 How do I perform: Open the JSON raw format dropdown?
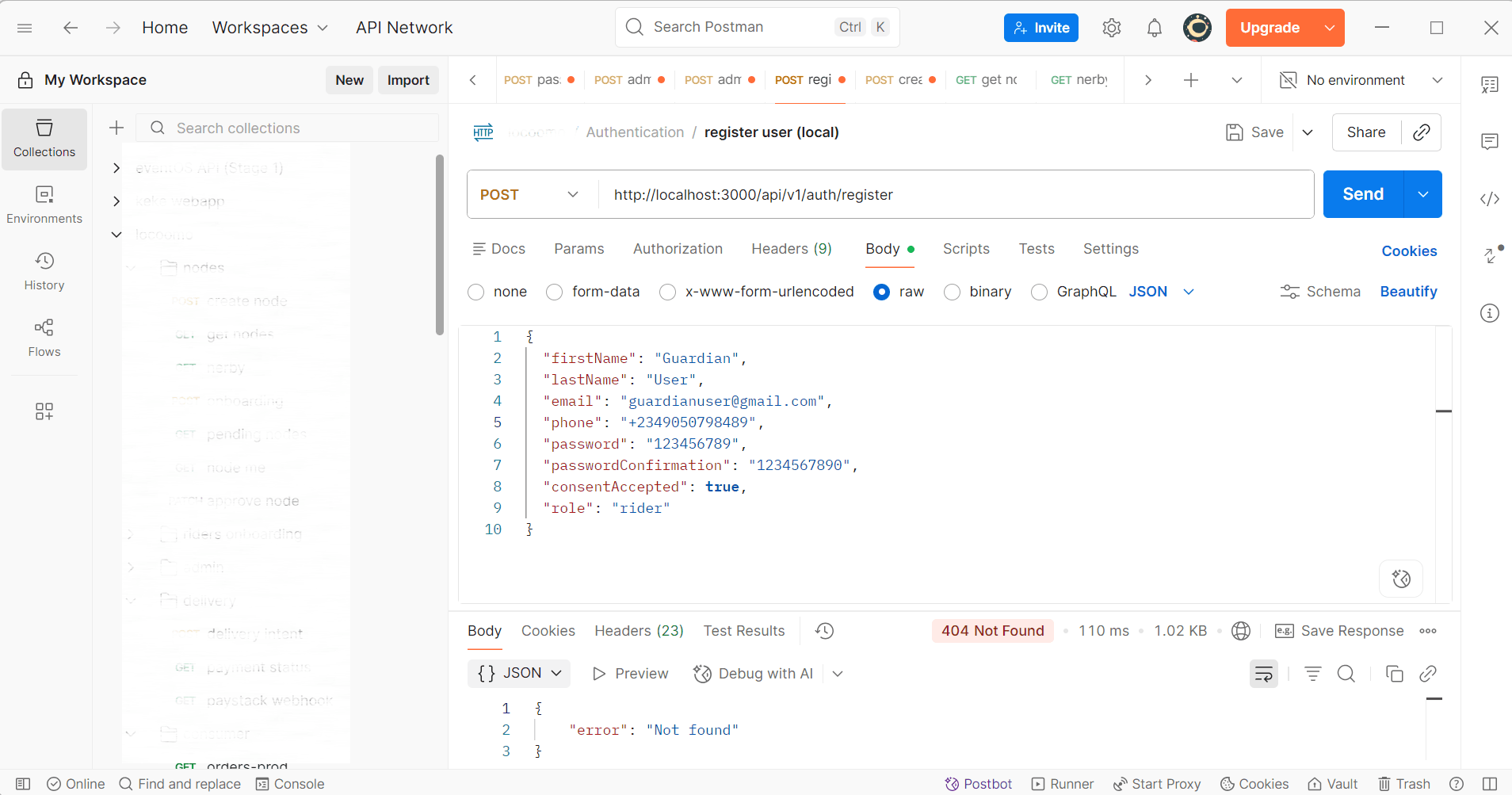pyautogui.click(x=1162, y=292)
